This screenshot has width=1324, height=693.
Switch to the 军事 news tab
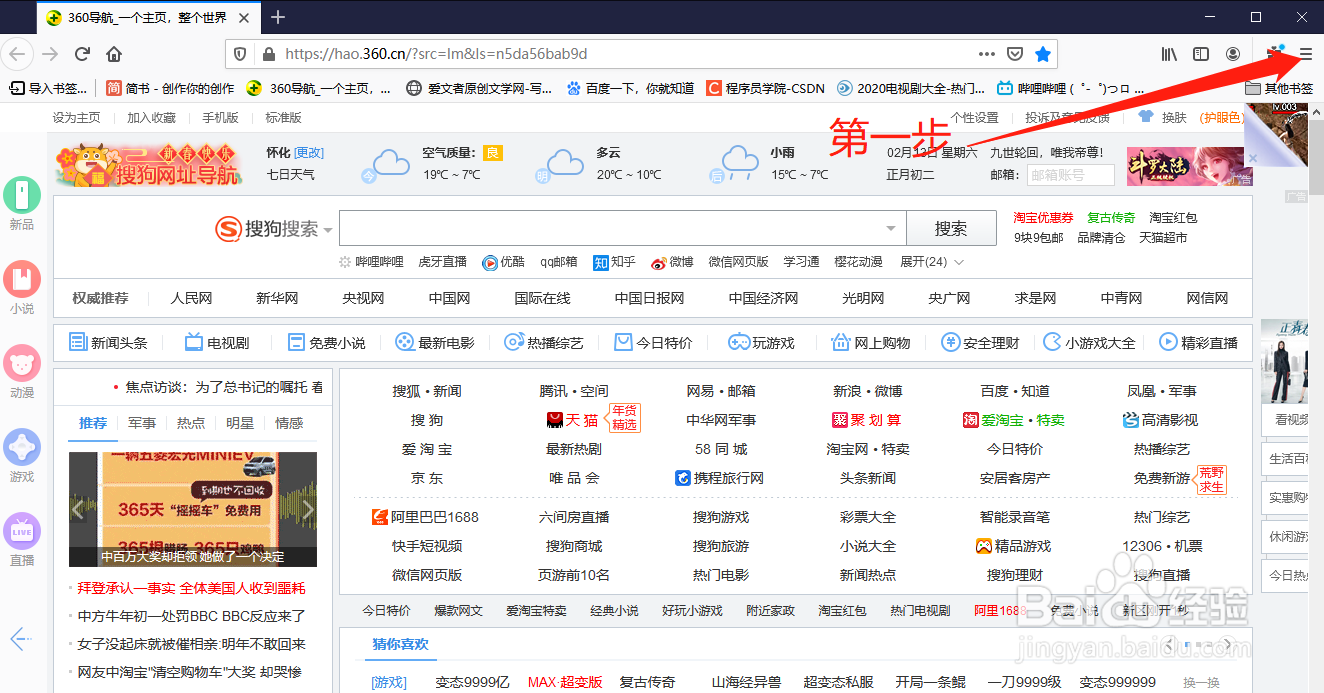point(142,423)
